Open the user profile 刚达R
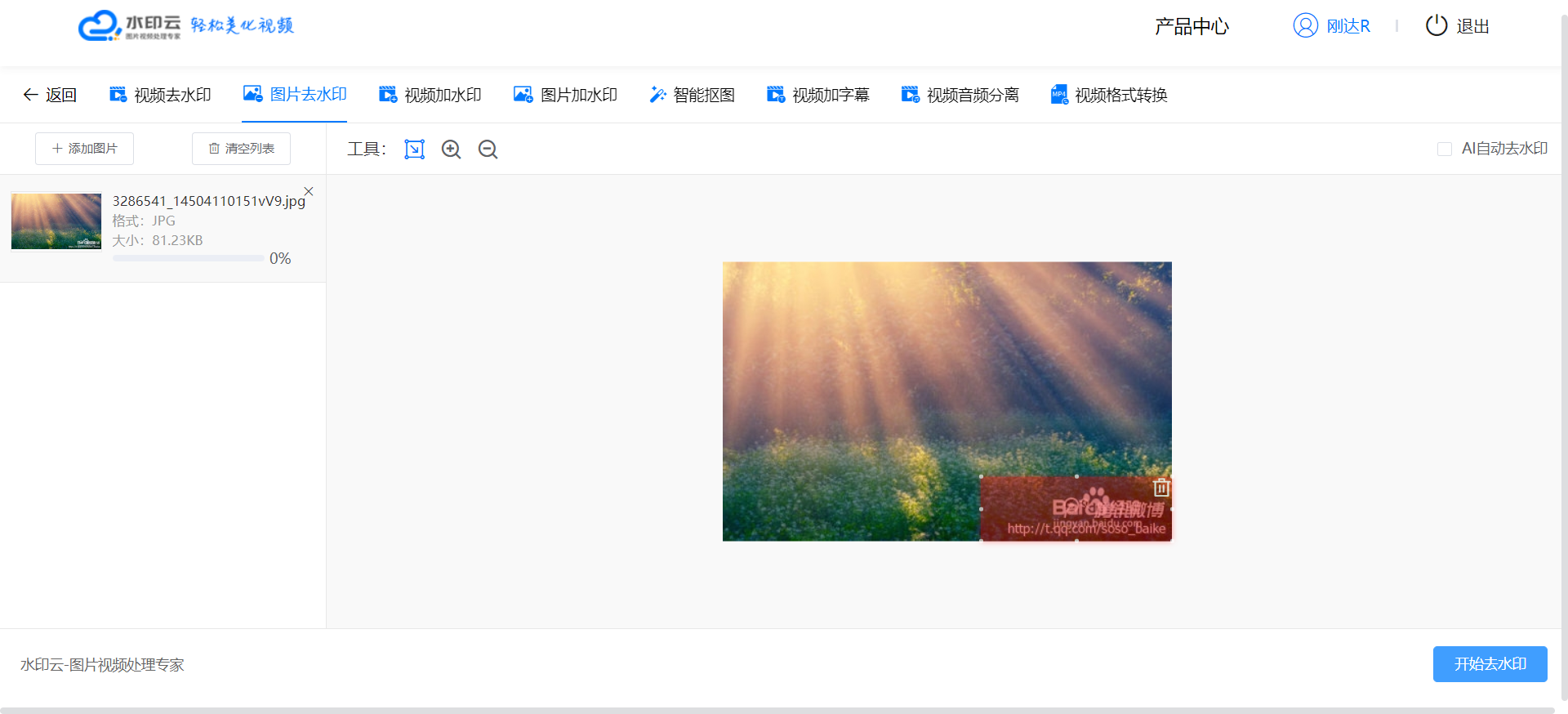 1331,26
